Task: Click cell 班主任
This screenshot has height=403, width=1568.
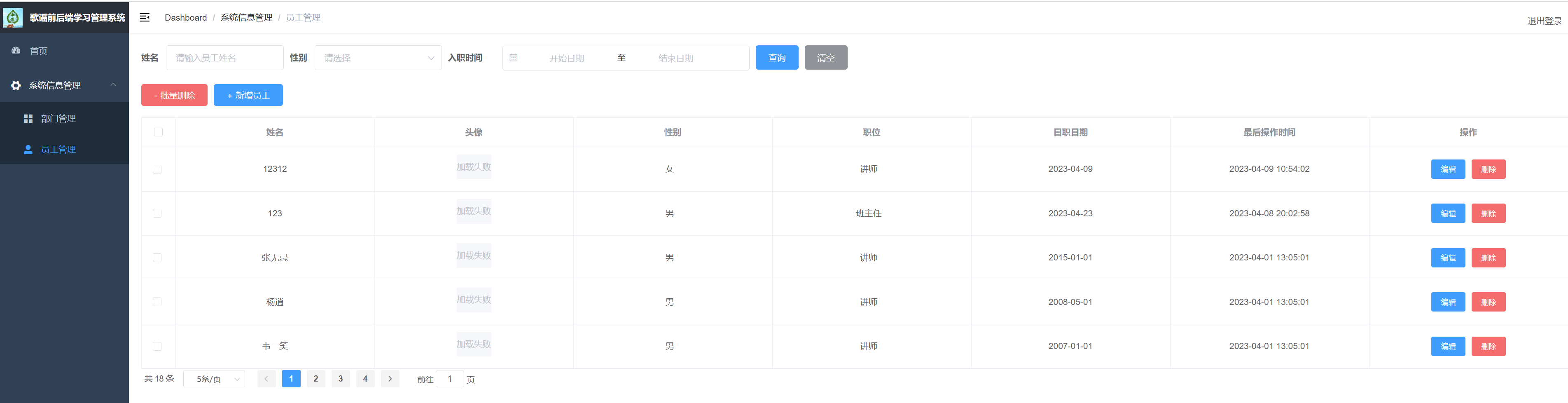Action: [869, 214]
